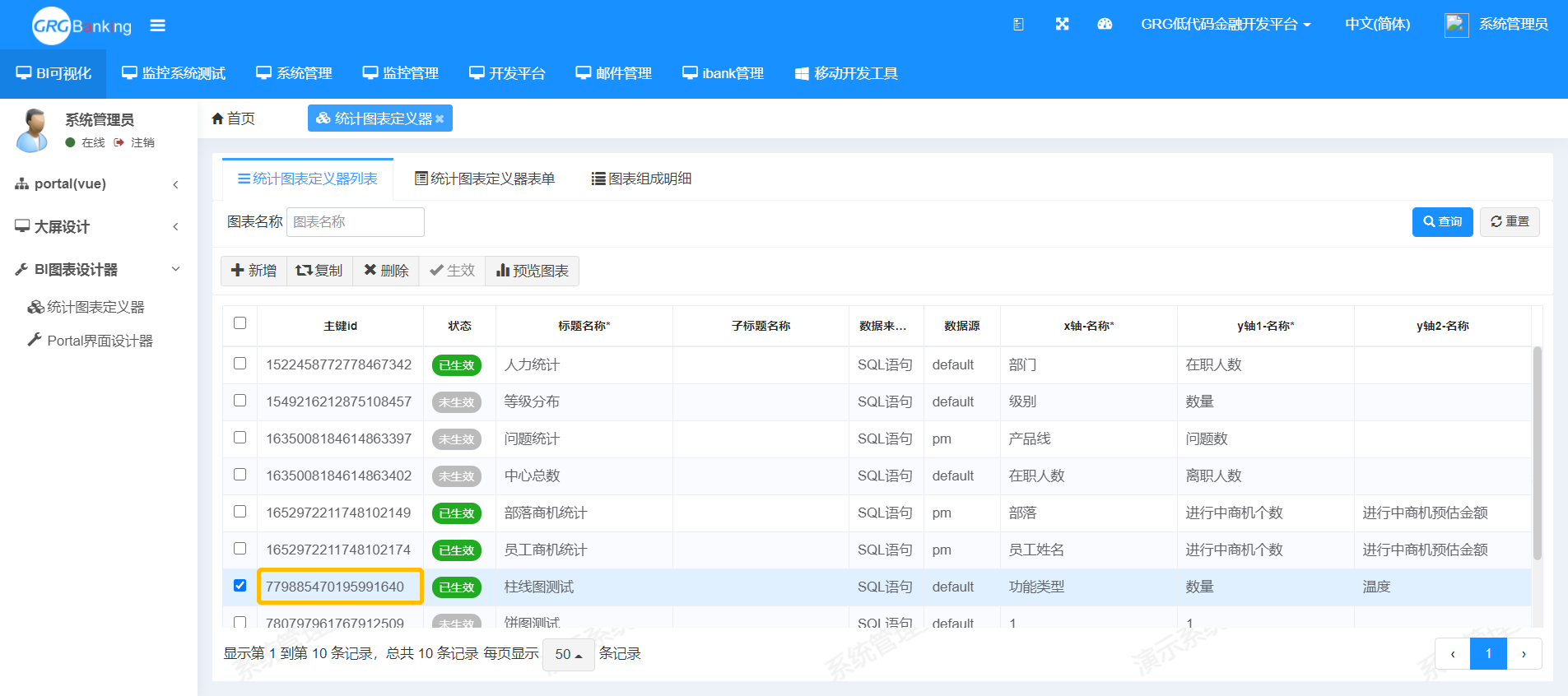Check the 部落商机统计 row checkbox
Viewport: 1568px width, 696px height.
240,511
